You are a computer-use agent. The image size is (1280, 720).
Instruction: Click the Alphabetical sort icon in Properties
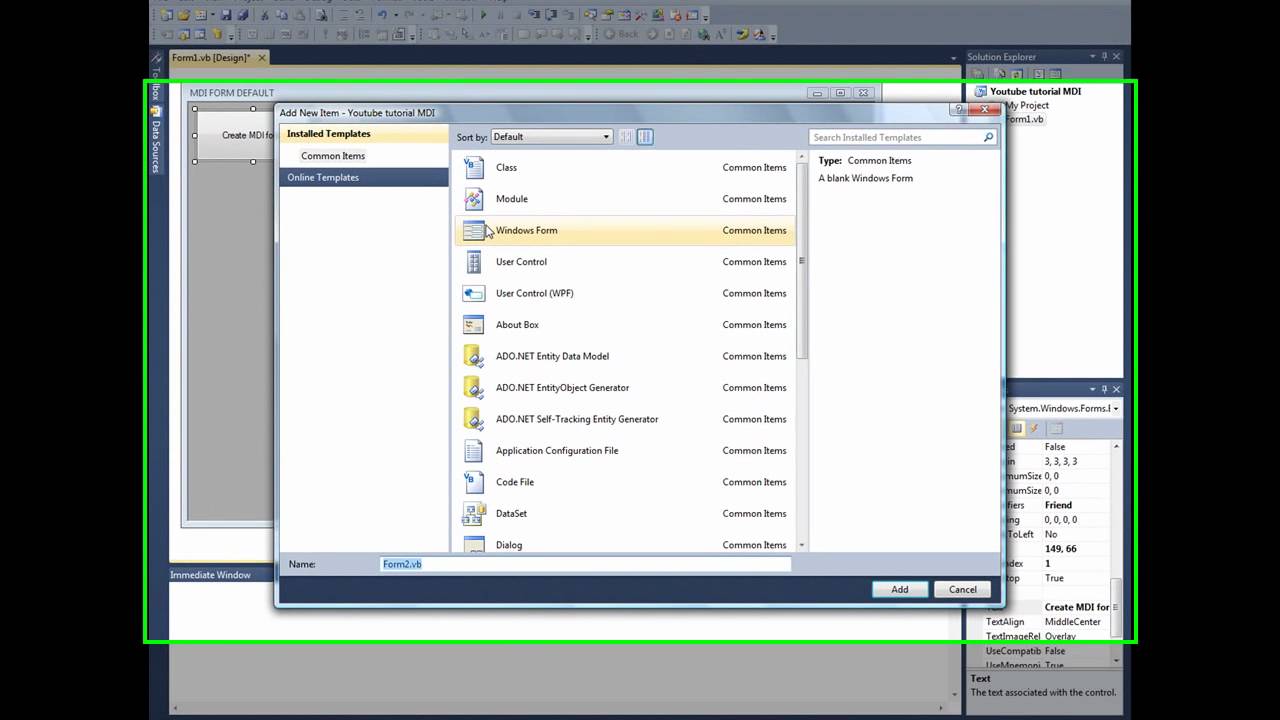tap(1016, 428)
